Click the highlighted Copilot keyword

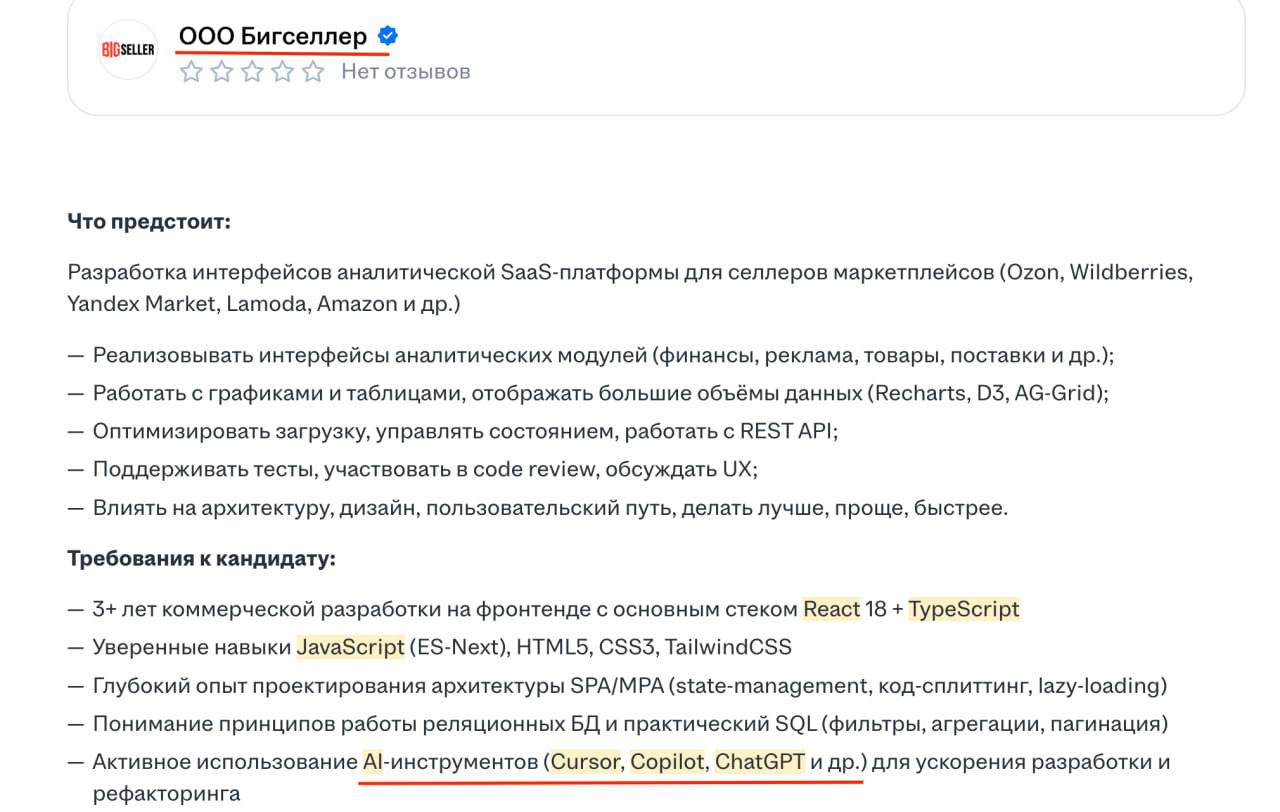667,762
